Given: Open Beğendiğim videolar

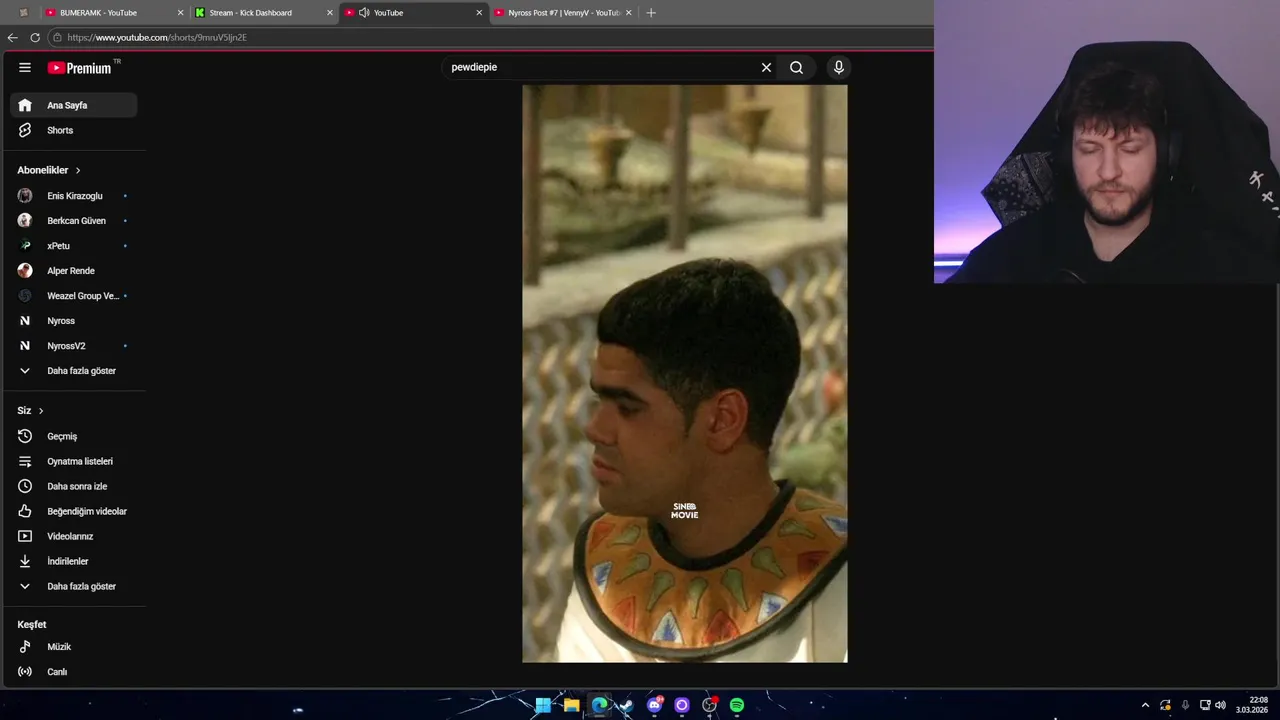Looking at the screenshot, I should point(74,511).
